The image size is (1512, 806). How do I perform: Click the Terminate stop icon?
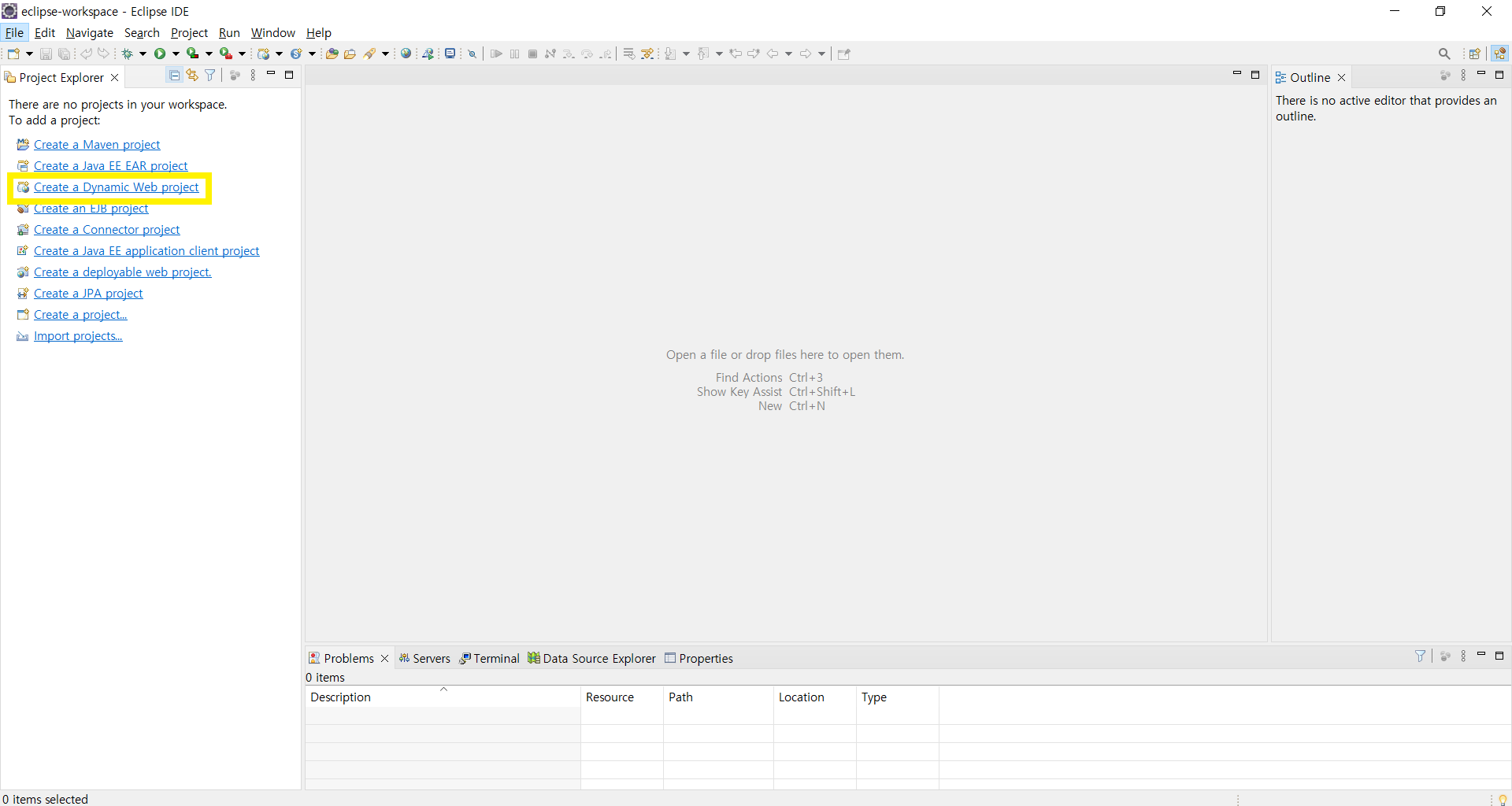[532, 54]
